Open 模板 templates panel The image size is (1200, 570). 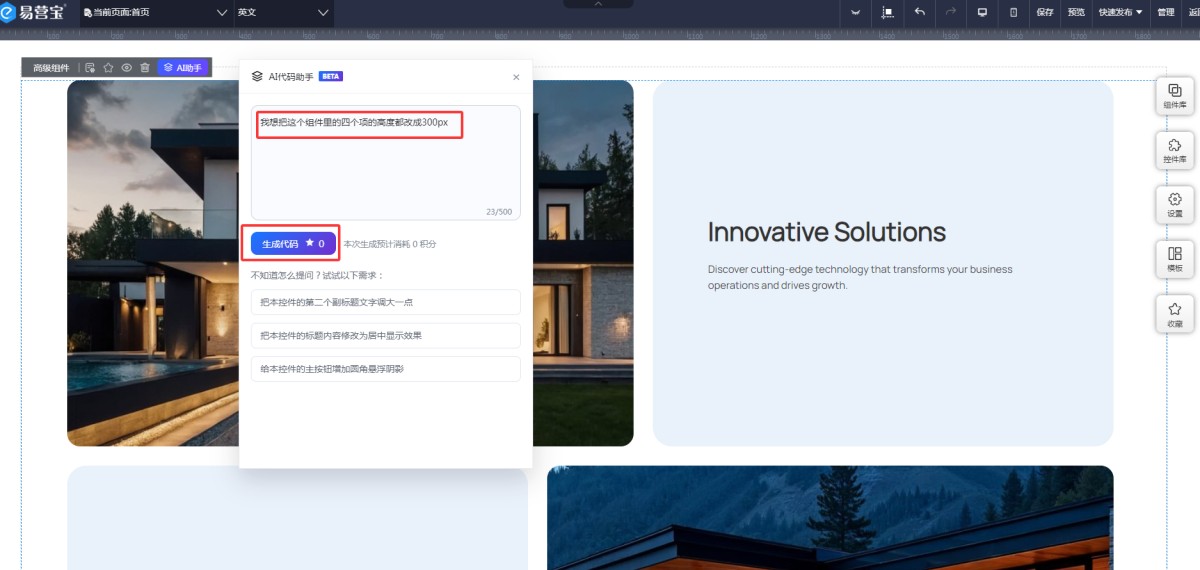1174,259
